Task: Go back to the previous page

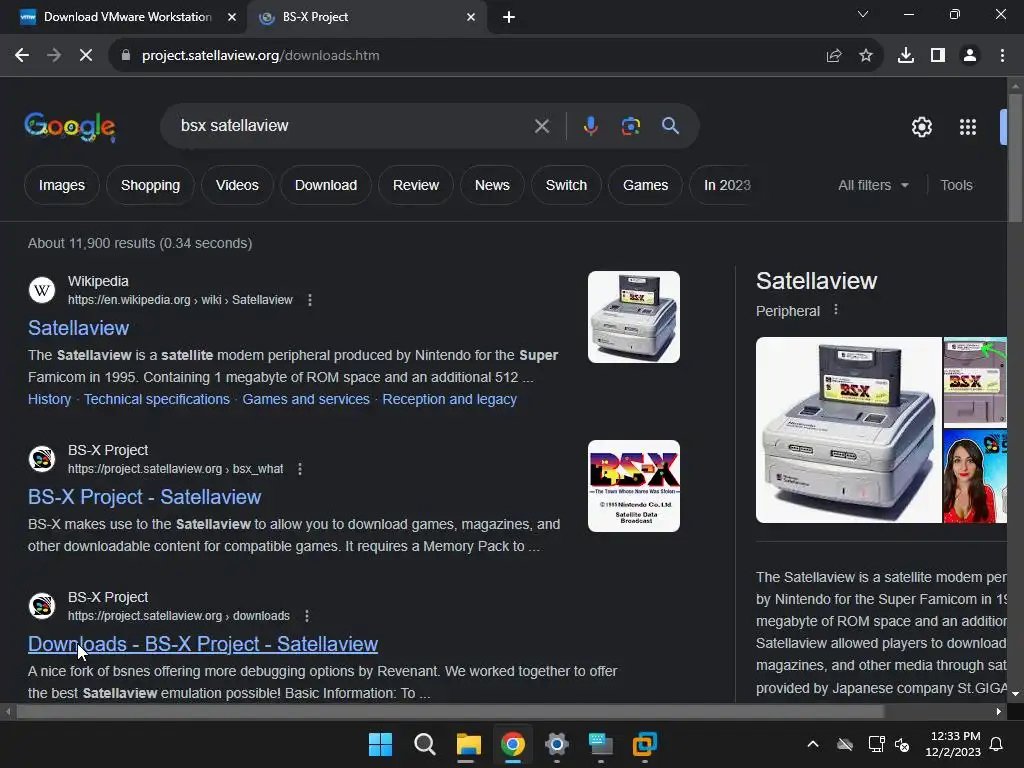Action: [22, 56]
